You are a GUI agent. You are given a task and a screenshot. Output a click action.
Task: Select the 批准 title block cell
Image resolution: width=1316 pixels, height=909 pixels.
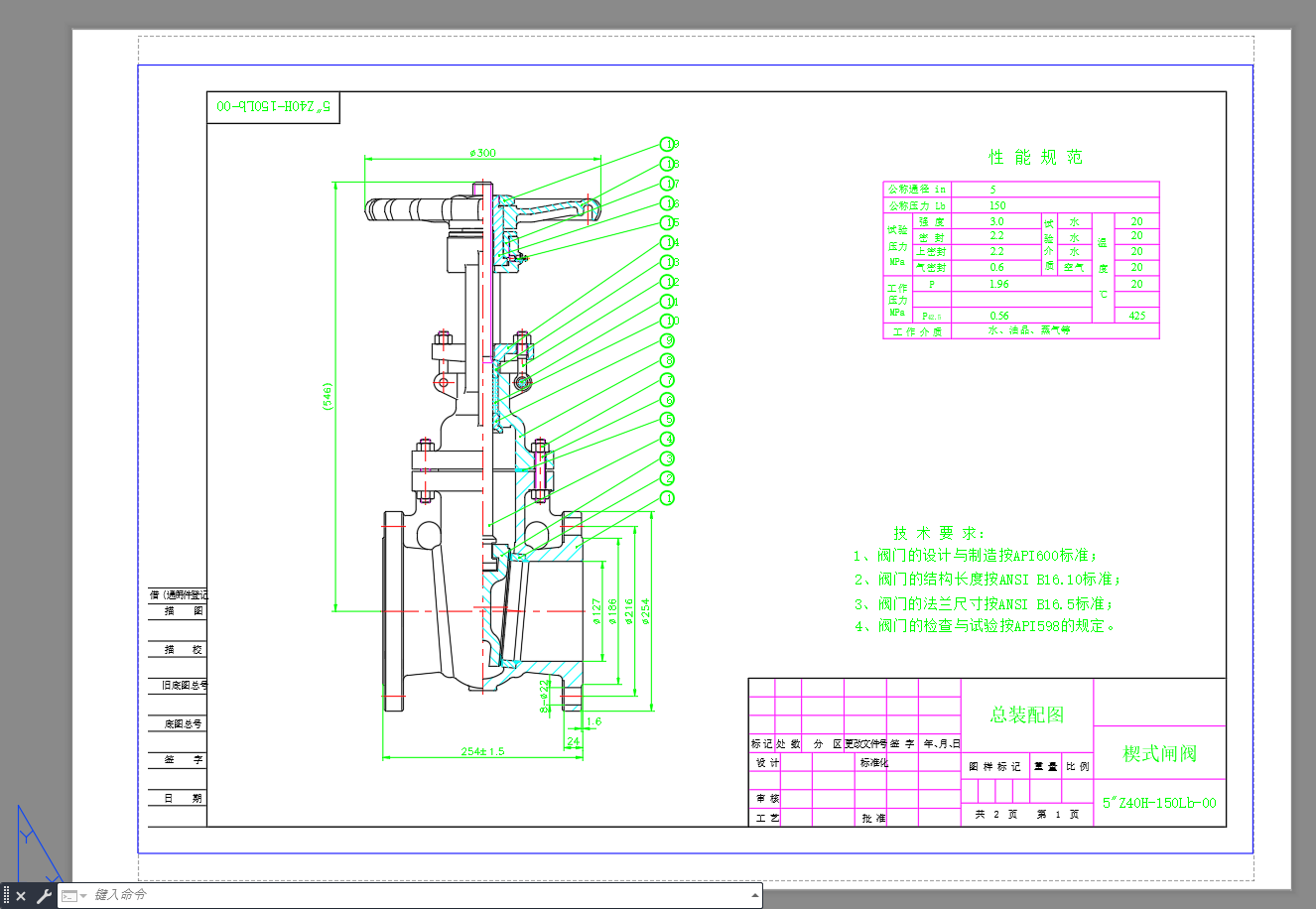click(x=873, y=818)
